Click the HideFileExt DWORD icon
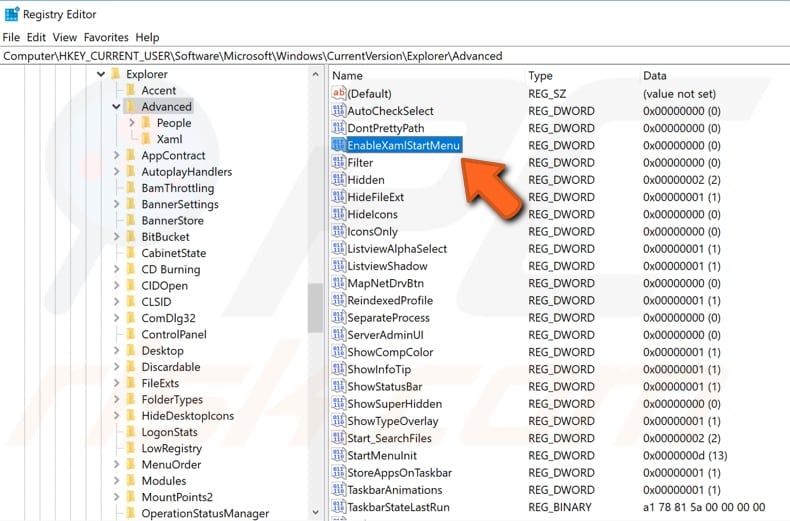Image resolution: width=790 pixels, height=521 pixels. [339, 197]
